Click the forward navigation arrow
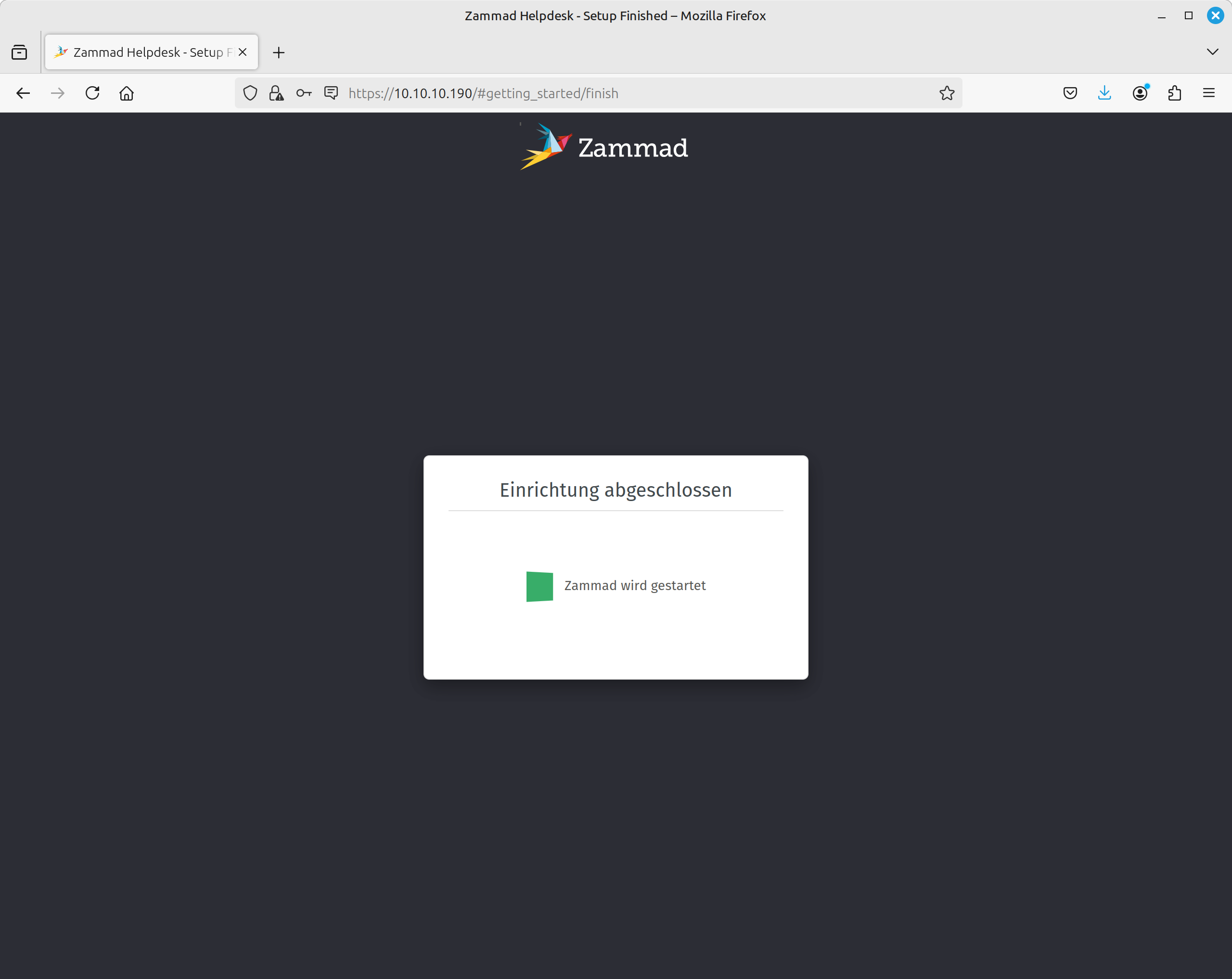The width and height of the screenshot is (1232, 979). pos(58,93)
